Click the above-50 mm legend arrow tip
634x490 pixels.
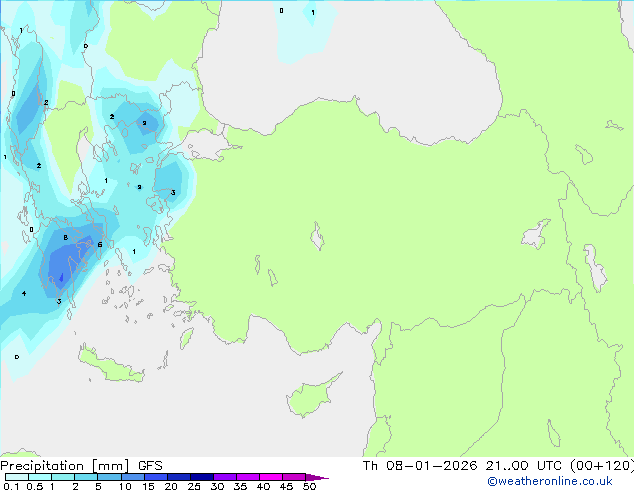(317, 477)
